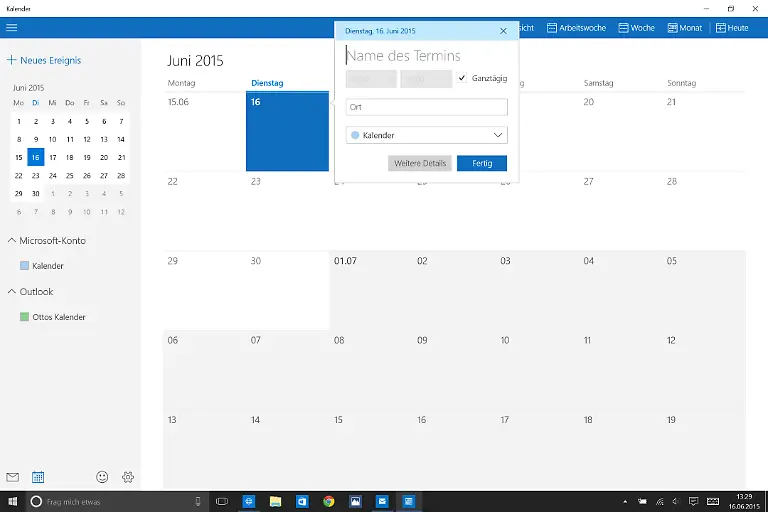Switch to the Mail app icon in sidebar
Viewport: 768px width, 512px height.
12,478
